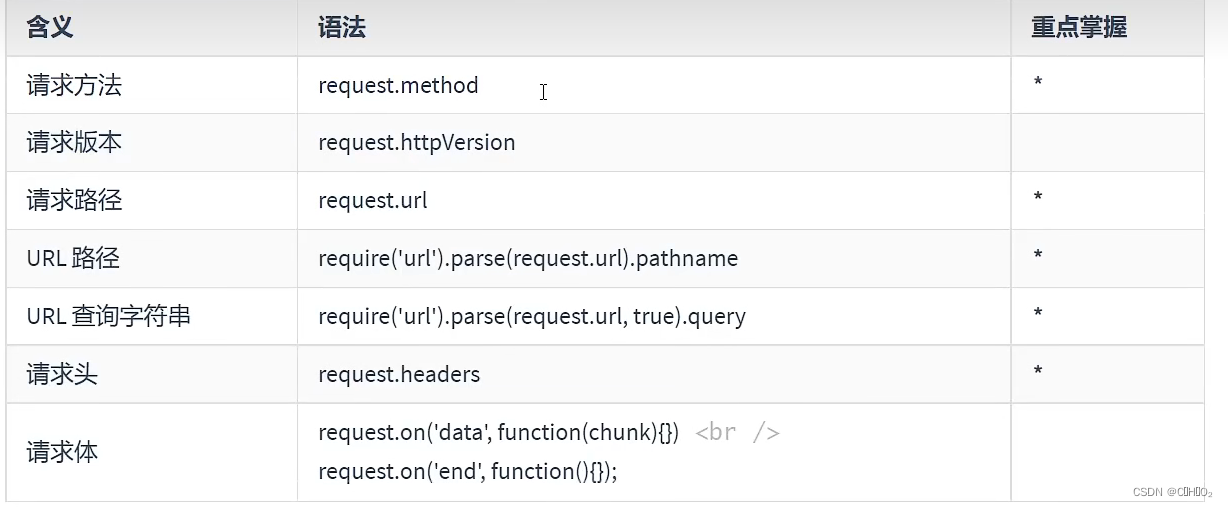Click the request.method syntax text
Screen dimensions: 1228x507
tap(398, 86)
